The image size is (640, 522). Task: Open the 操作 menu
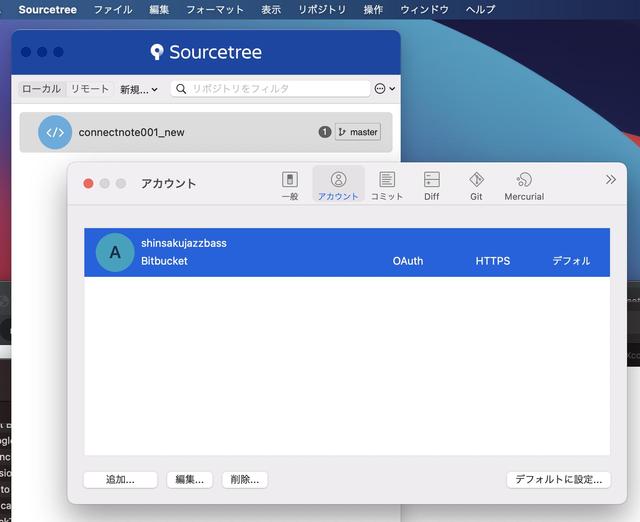click(x=373, y=9)
